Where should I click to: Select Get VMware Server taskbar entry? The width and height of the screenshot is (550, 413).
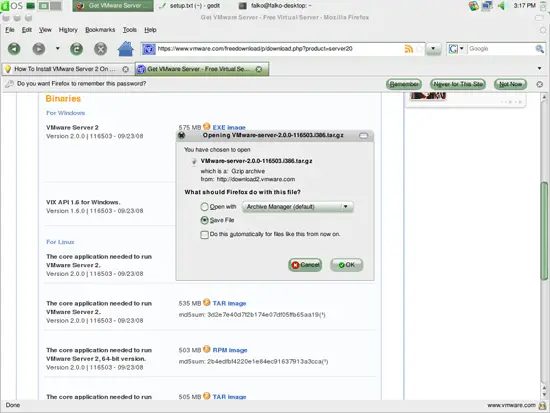pyautogui.click(x=113, y=6)
